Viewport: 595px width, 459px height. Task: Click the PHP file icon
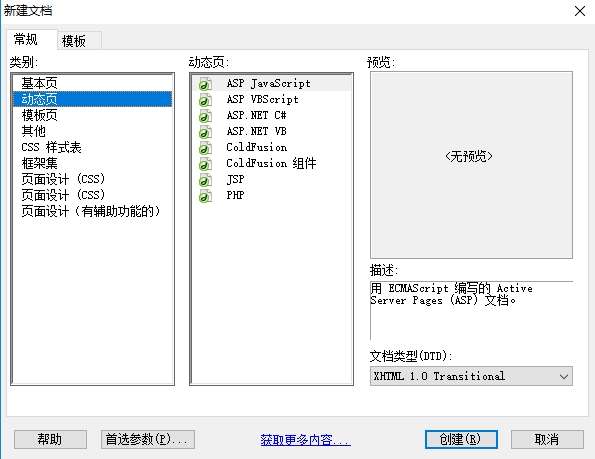(x=205, y=196)
